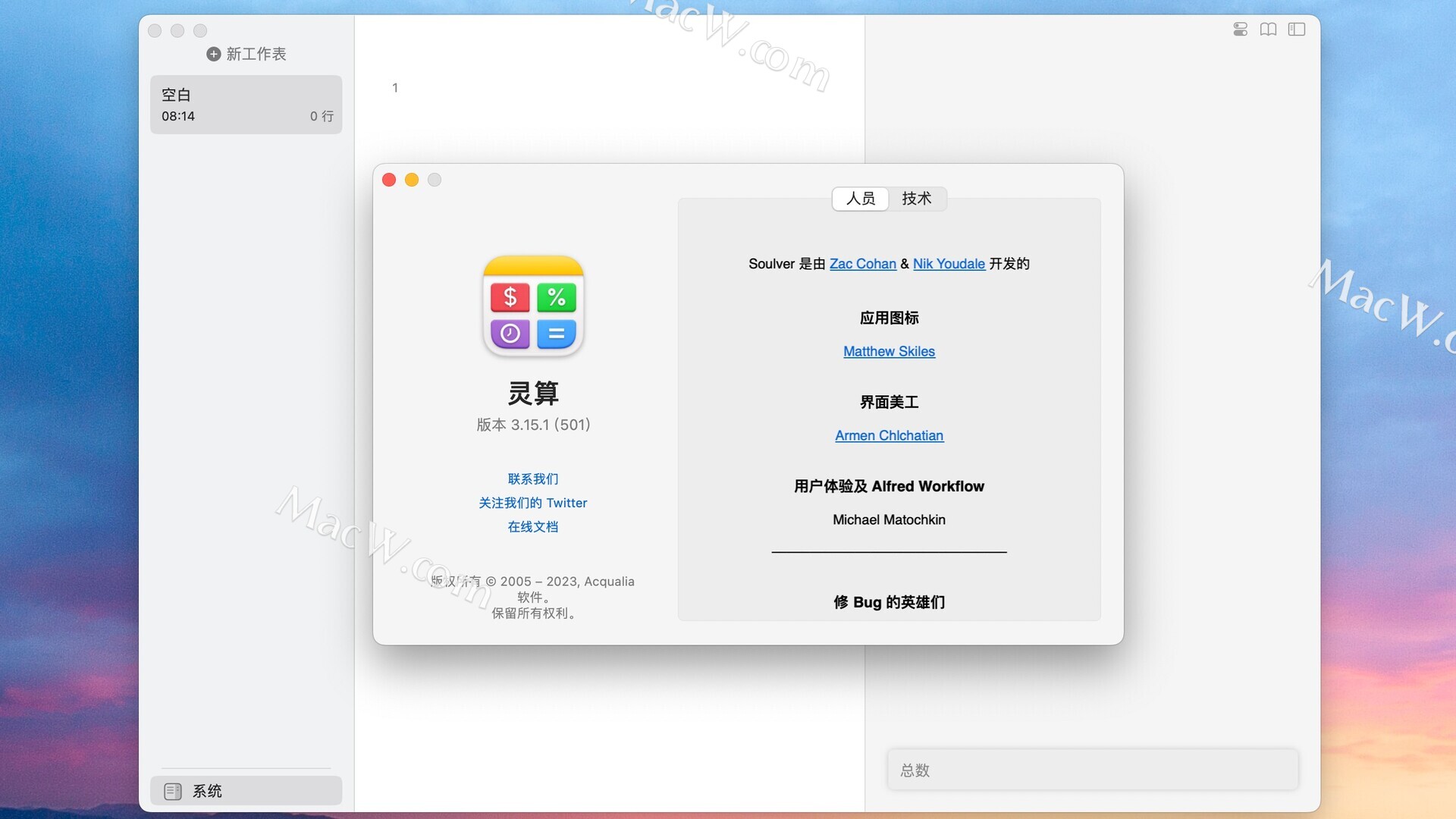Click the 修 Bug 的英雄们 heading

889,602
